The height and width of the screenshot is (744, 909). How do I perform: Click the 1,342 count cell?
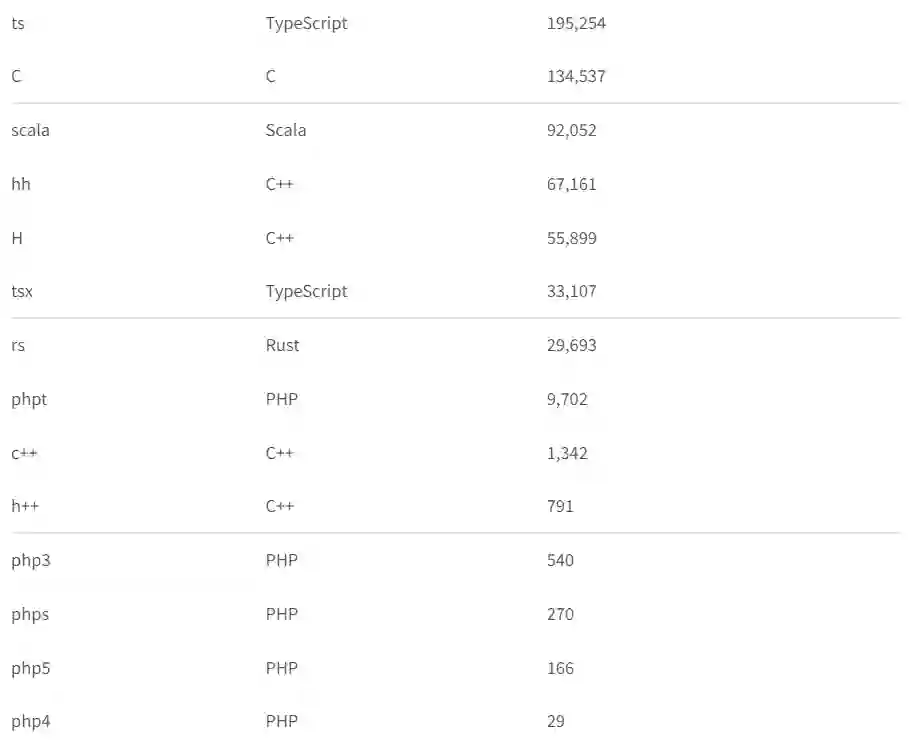[x=567, y=453]
